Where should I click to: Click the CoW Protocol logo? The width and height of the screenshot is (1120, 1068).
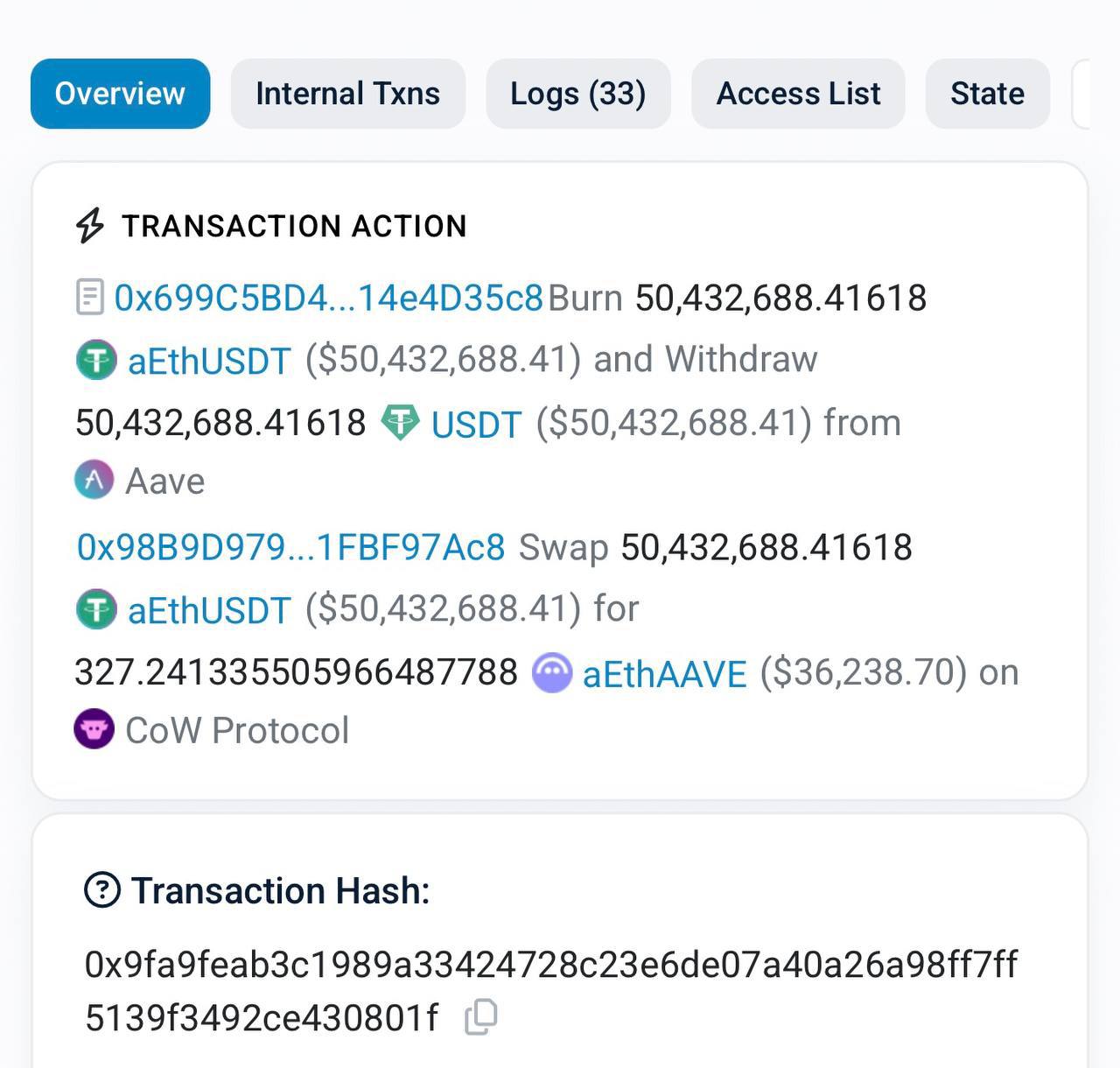pos(94,729)
